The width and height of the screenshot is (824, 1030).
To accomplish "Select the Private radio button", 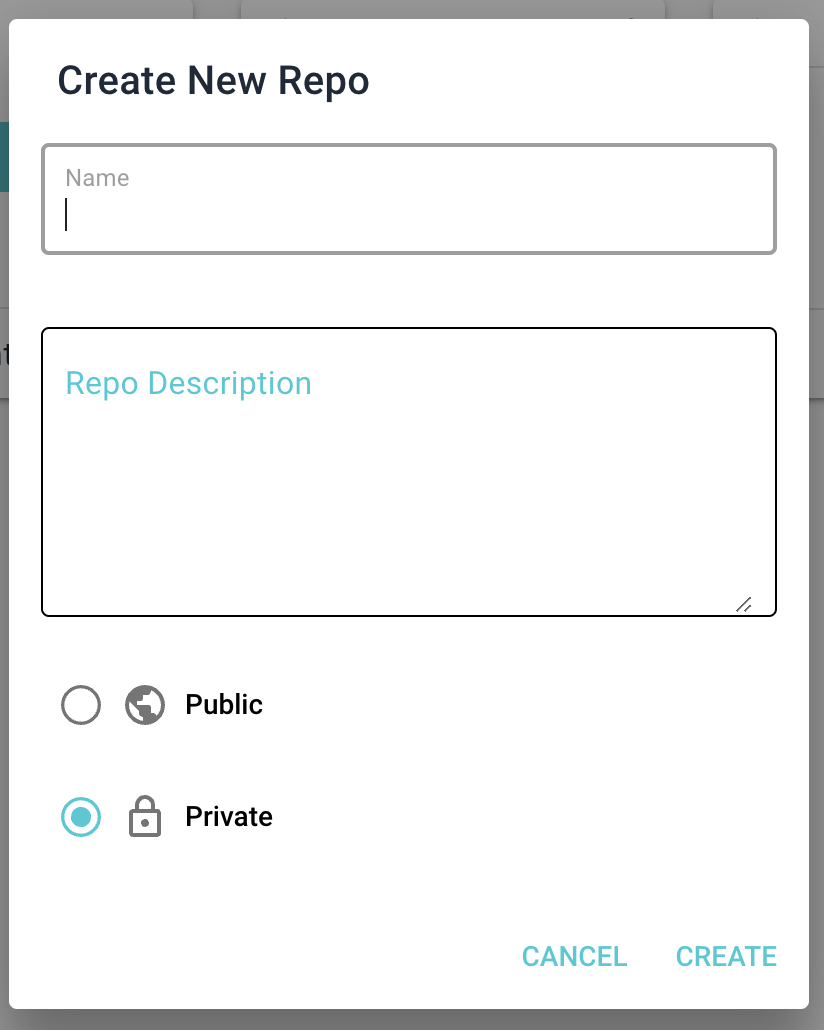I will pyautogui.click(x=81, y=817).
